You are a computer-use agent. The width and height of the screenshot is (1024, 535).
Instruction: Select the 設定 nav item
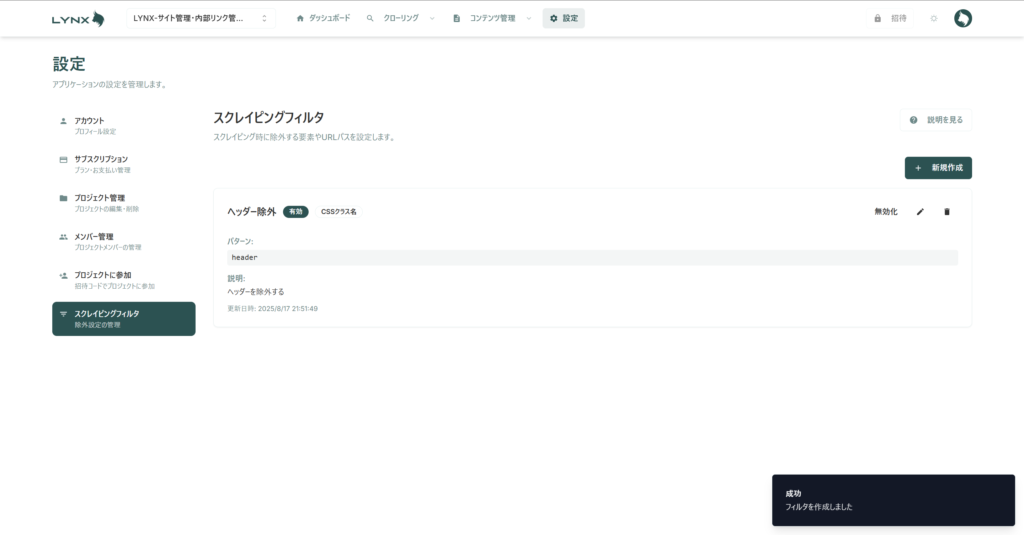pos(563,18)
